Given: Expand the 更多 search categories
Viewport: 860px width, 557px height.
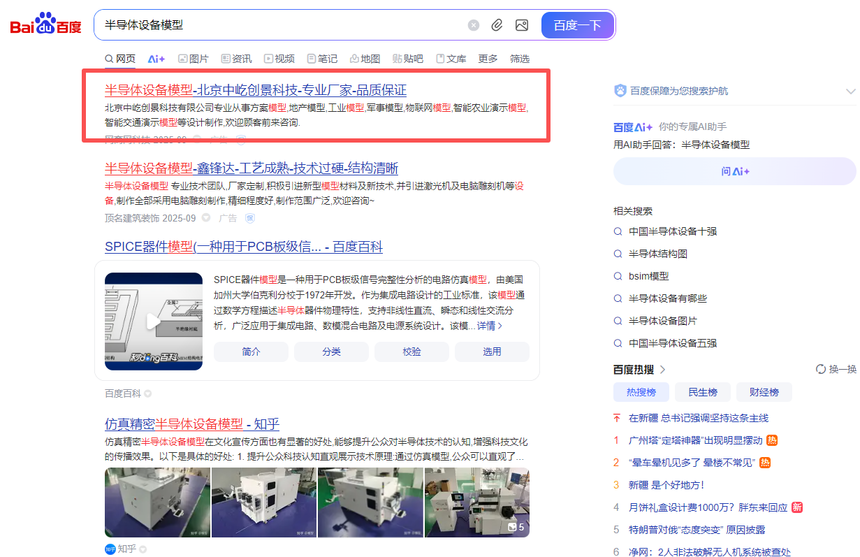Looking at the screenshot, I should [487, 59].
